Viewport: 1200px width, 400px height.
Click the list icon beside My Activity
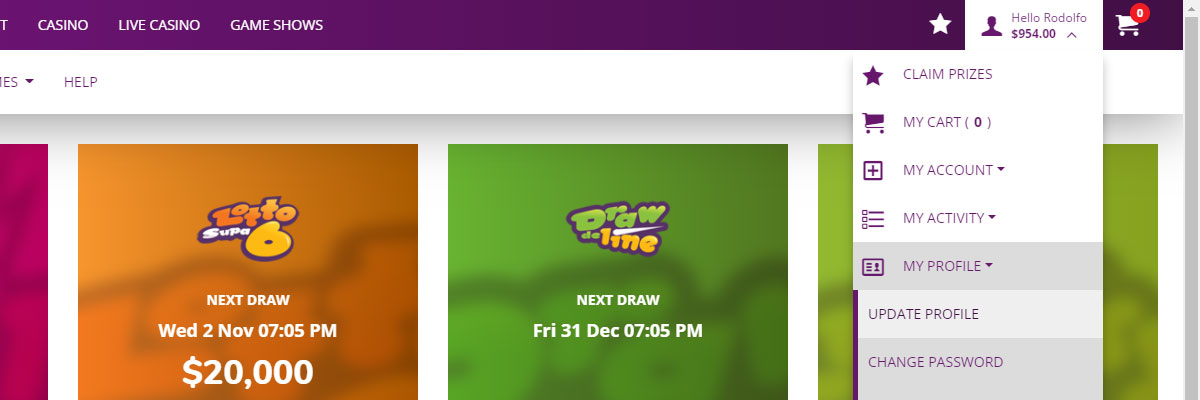873,218
